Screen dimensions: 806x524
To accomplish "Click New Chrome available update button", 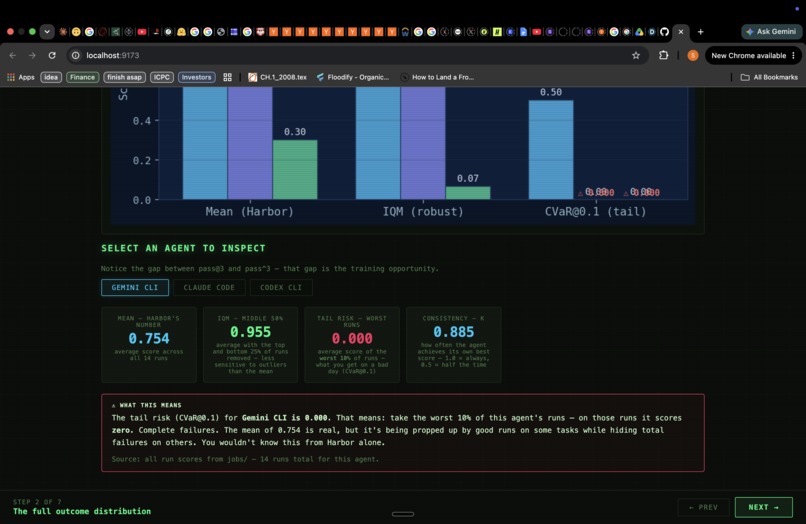I will [x=748, y=55].
